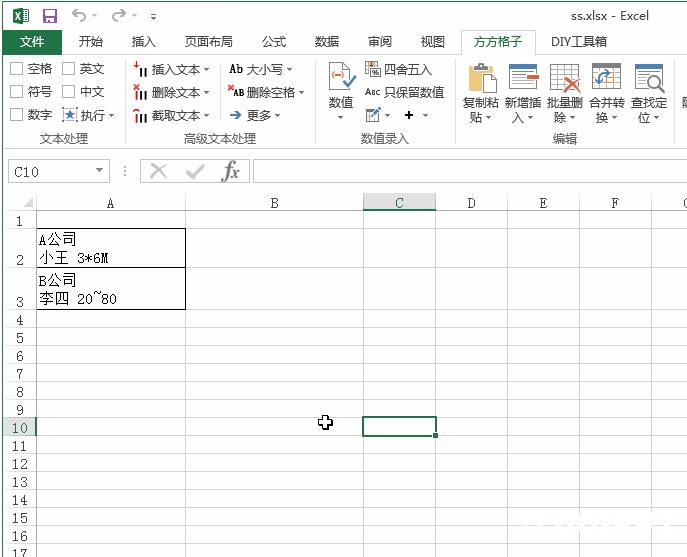687x557 pixels.
Task: Click the Save icon in quick access toolbar
Action: click(50, 16)
